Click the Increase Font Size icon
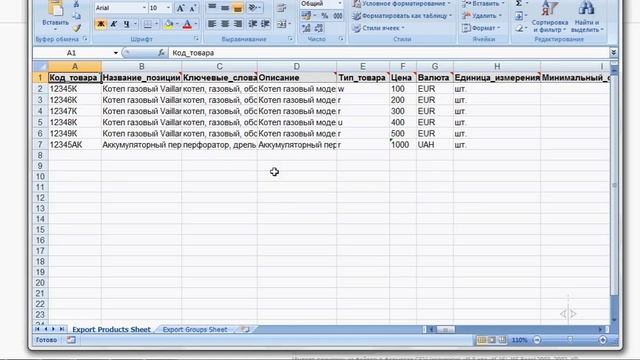 pyautogui.click(x=180, y=8)
